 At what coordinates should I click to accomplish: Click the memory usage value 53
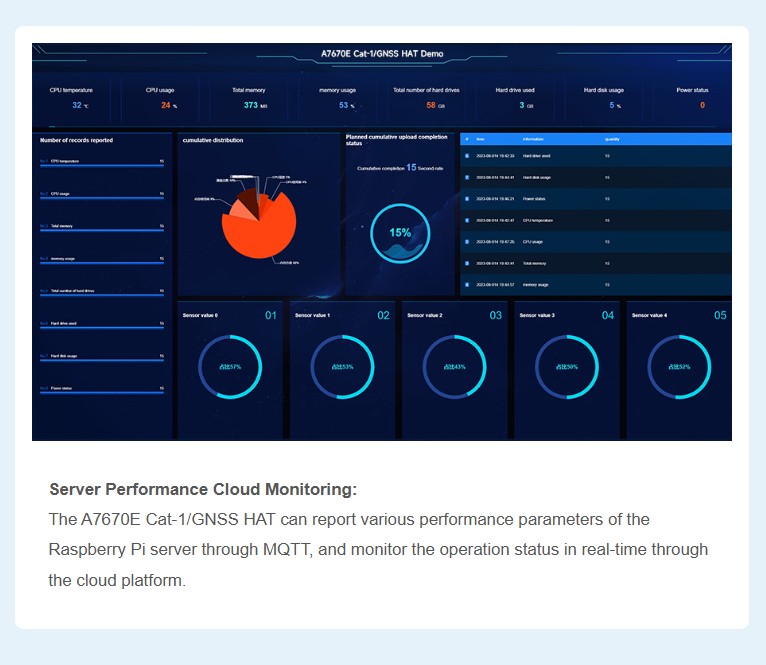(x=343, y=105)
